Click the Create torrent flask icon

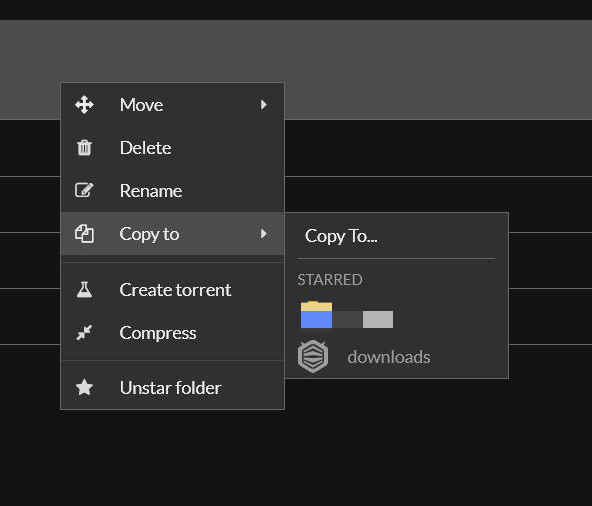[x=84, y=290]
